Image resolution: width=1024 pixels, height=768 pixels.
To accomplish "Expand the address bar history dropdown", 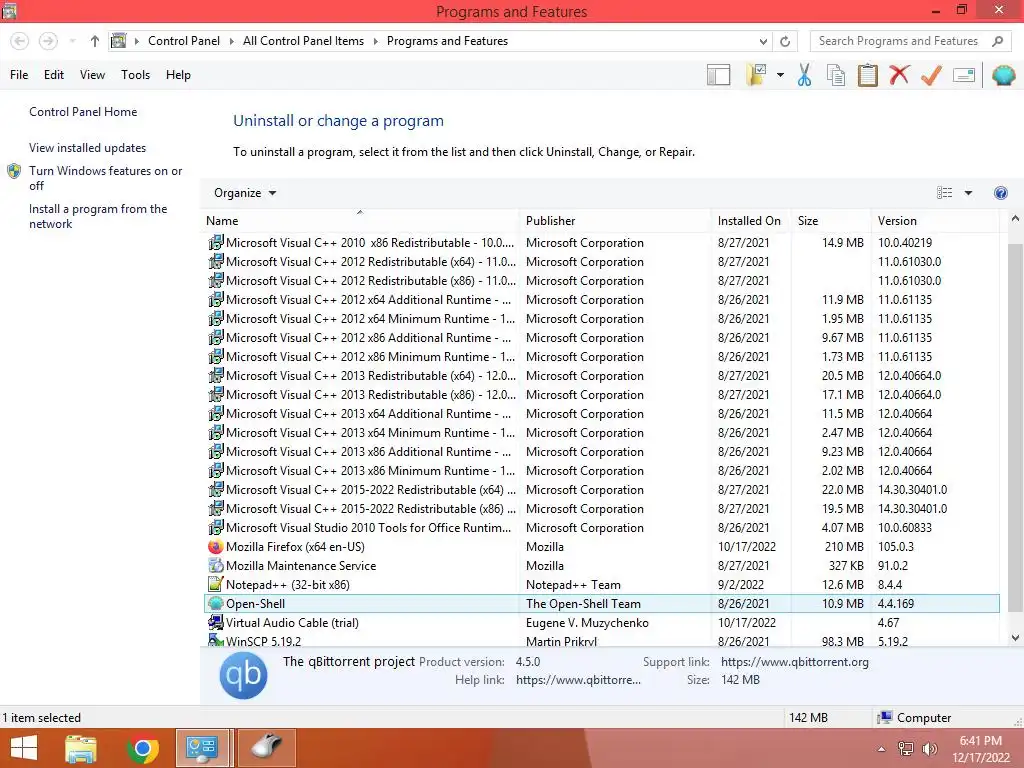I will (x=763, y=41).
